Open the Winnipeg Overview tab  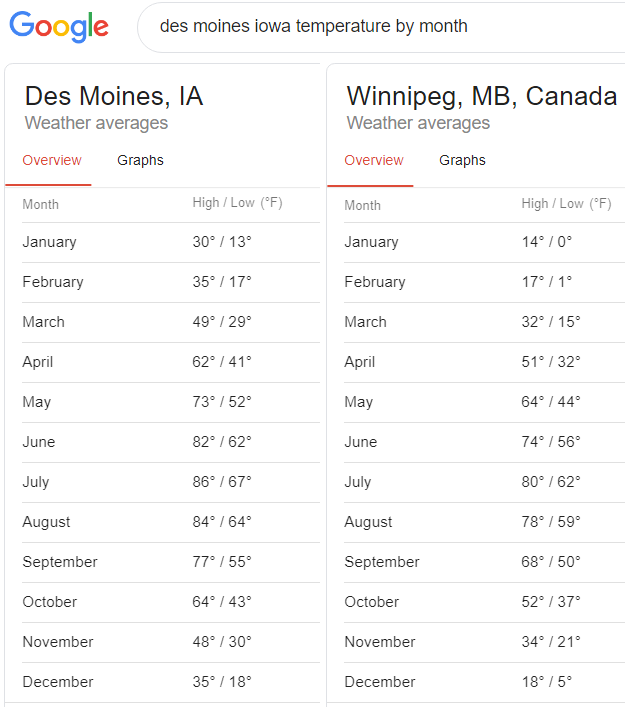(374, 160)
